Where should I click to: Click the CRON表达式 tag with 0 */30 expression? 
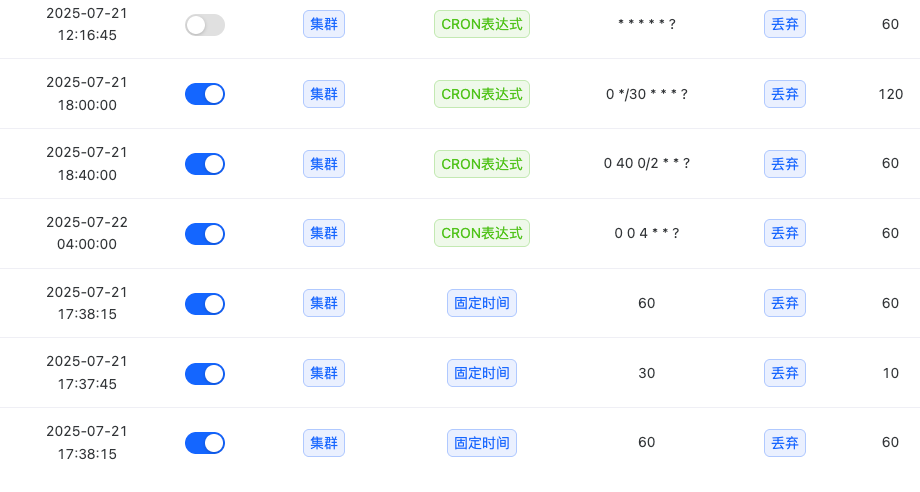pos(482,94)
